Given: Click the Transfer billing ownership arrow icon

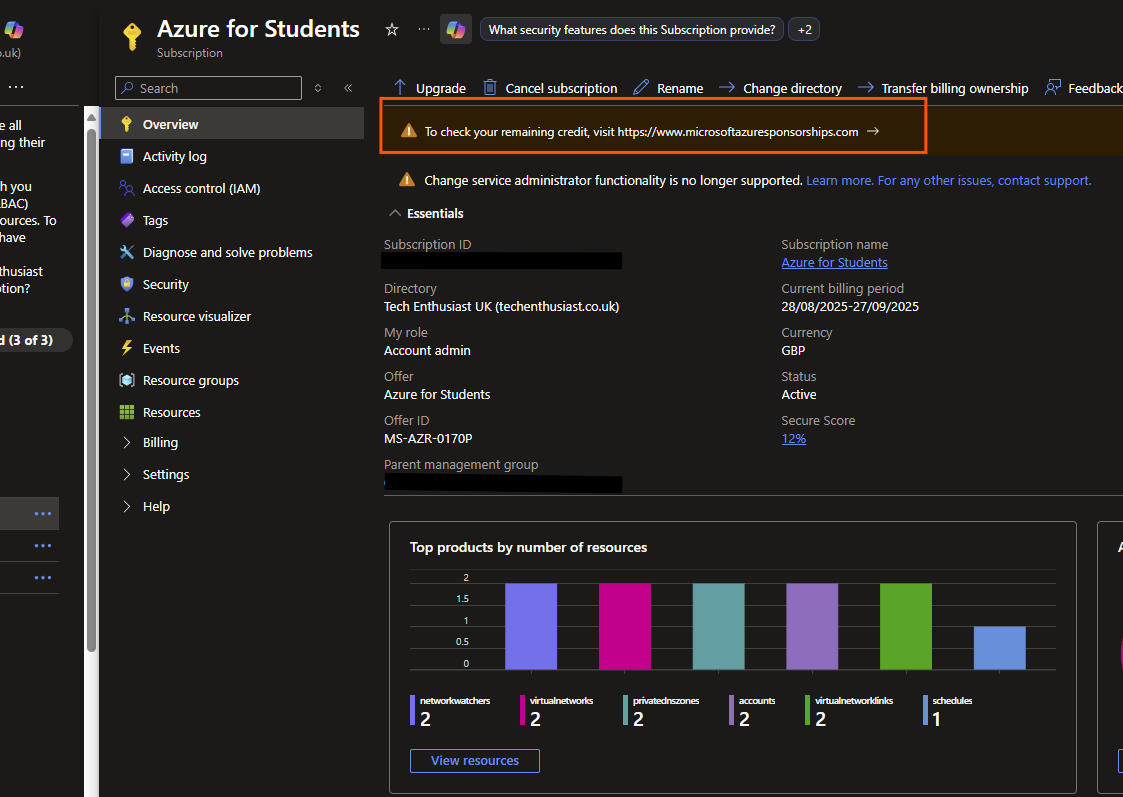Looking at the screenshot, I should pos(866,87).
